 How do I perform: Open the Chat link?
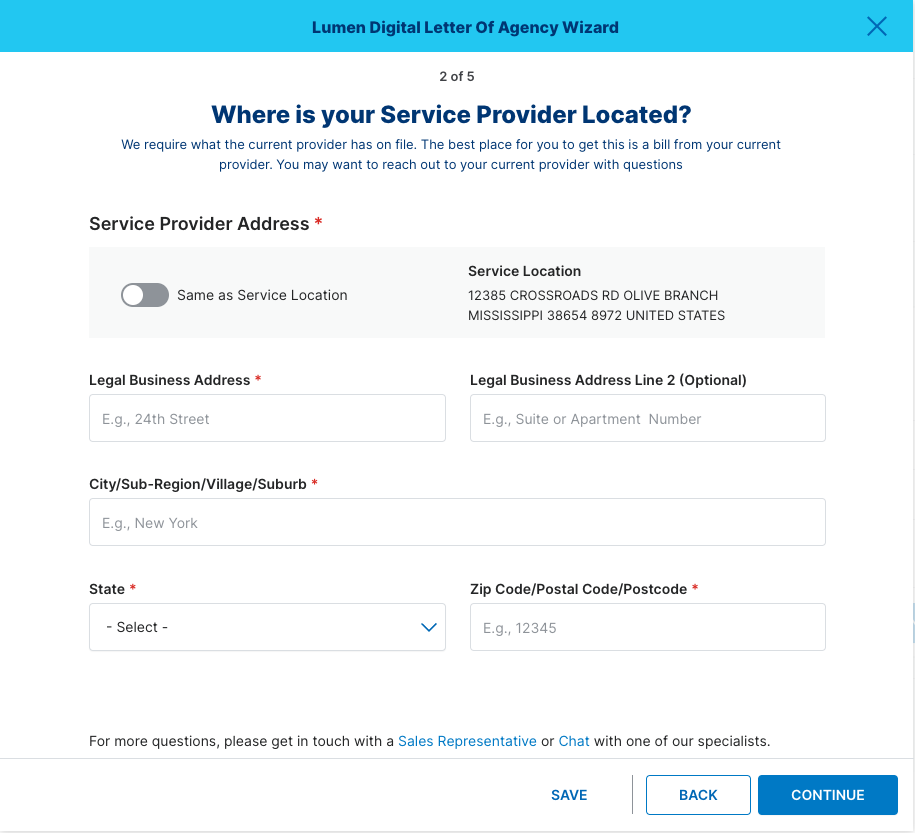tap(574, 741)
